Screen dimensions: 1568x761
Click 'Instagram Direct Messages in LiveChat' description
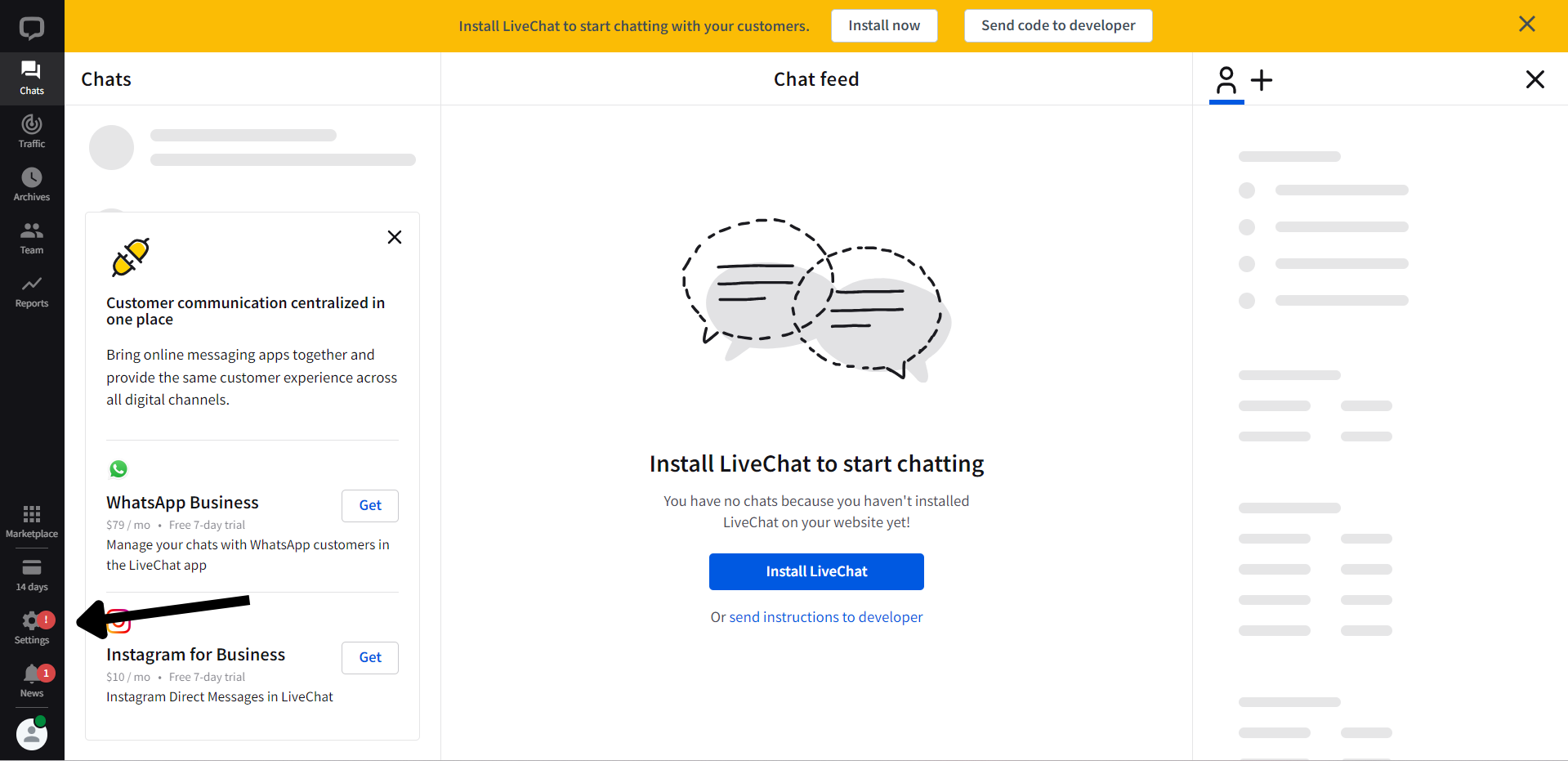(x=220, y=696)
